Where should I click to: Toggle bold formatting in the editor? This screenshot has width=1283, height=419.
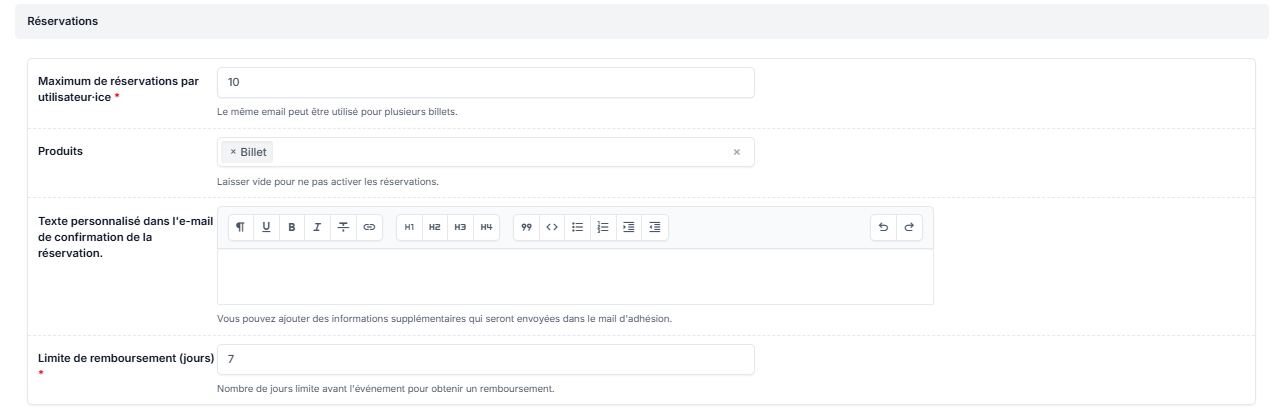pos(292,227)
